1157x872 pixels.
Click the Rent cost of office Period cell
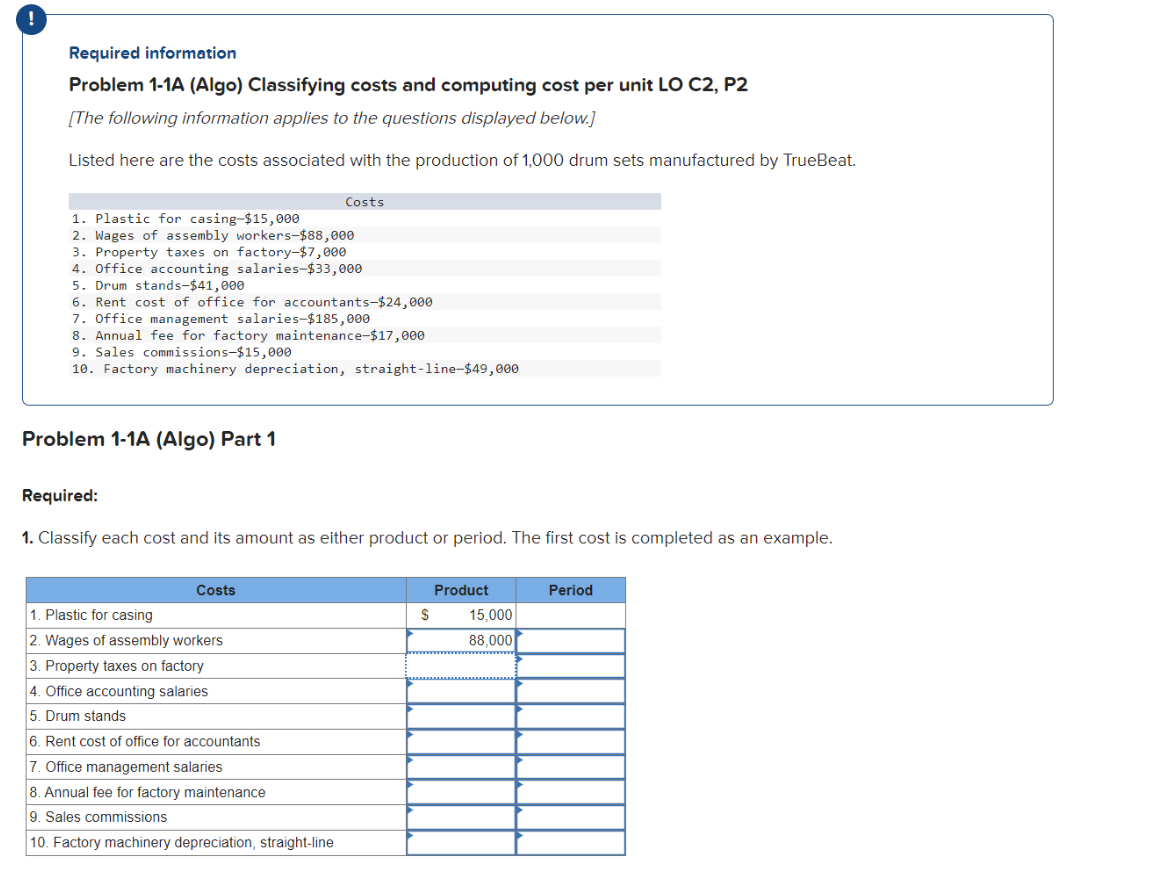570,741
